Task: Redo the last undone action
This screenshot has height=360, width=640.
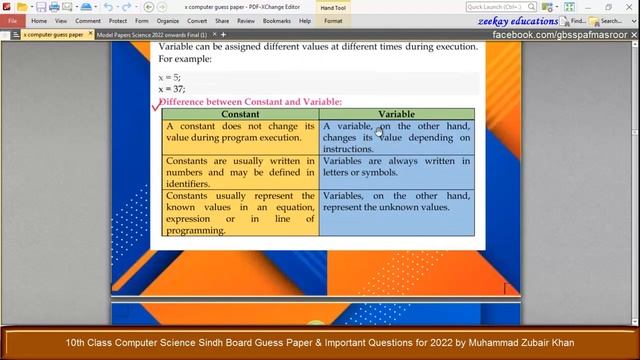Action: click(127, 7)
